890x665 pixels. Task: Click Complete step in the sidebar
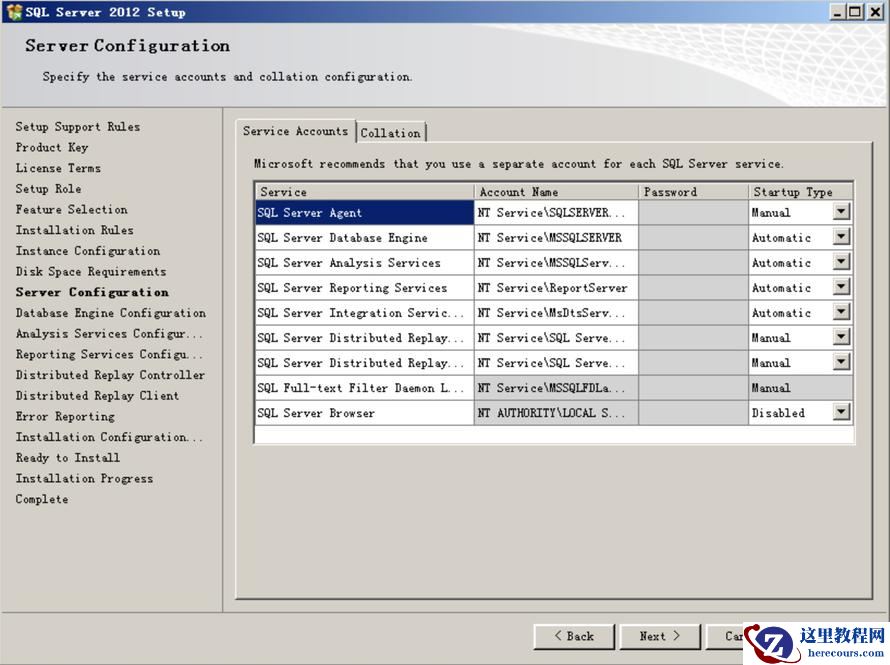[x=42, y=499]
